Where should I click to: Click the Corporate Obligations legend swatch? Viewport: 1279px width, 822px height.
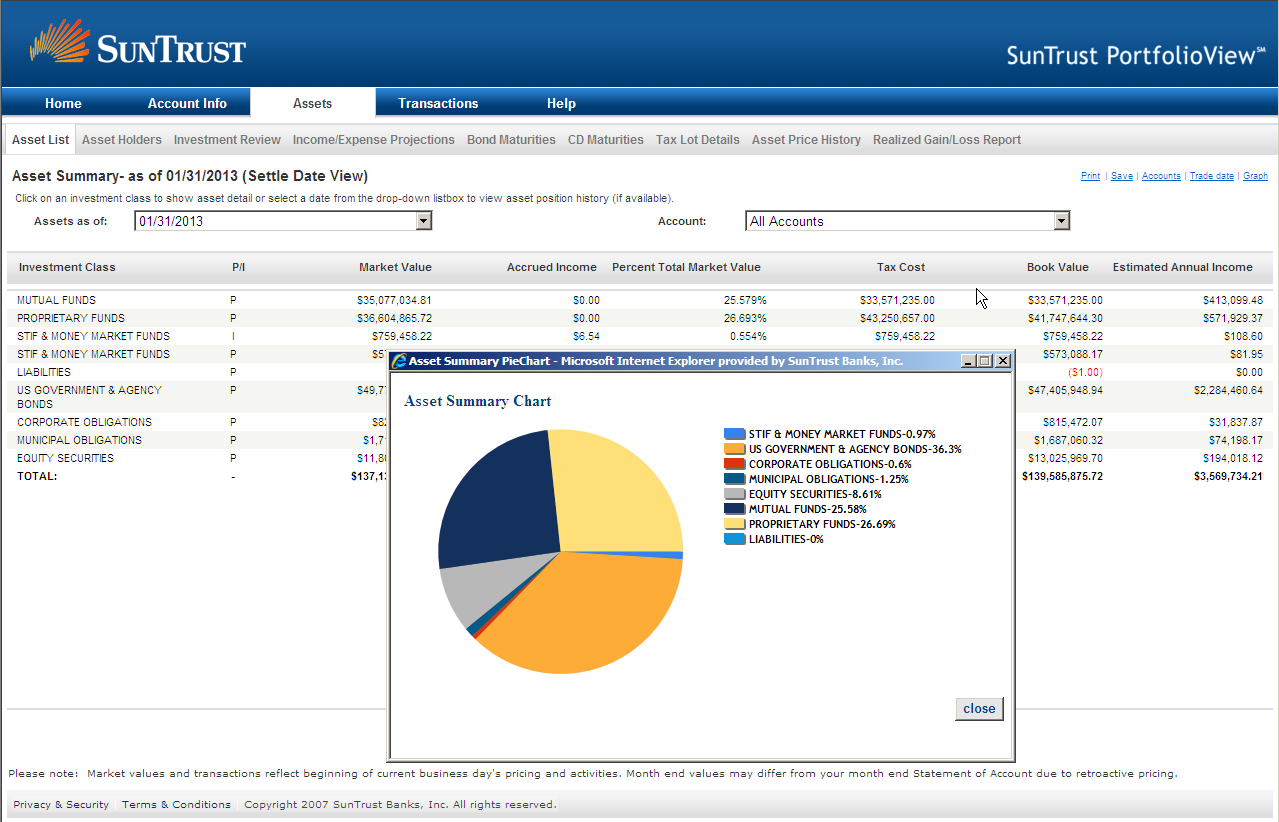click(735, 464)
